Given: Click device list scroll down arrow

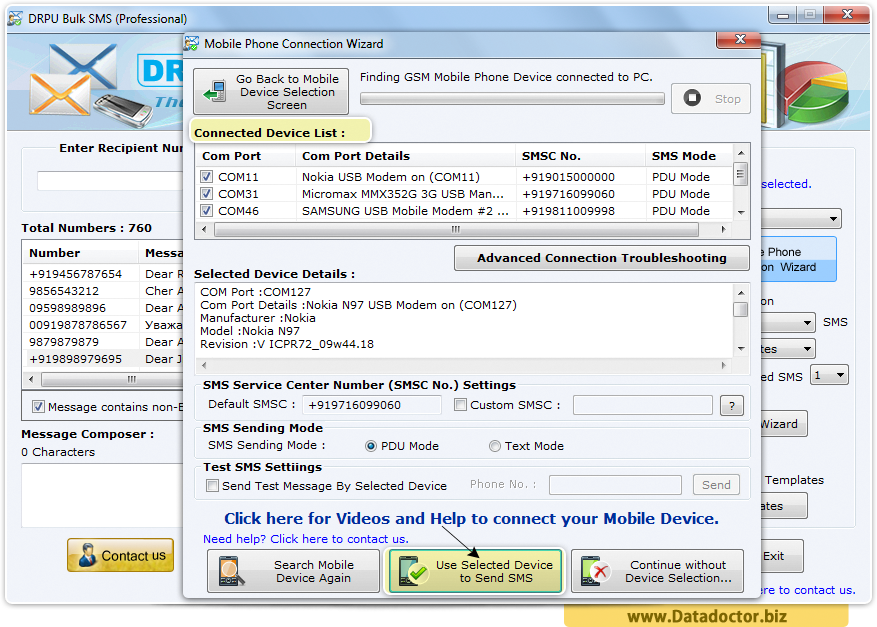Looking at the screenshot, I should click(741, 213).
